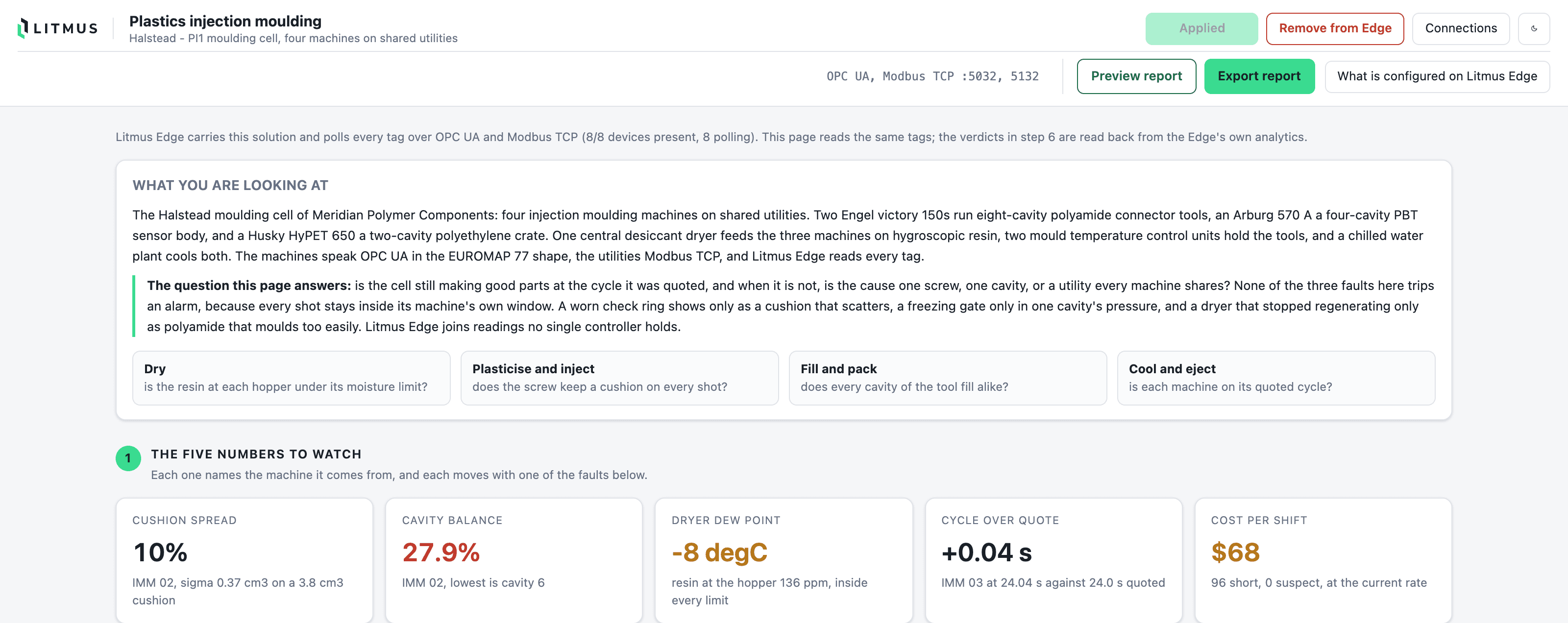This screenshot has width=1568, height=623.
Task: Open the Cycle Over Quote tile
Action: coord(1053,560)
